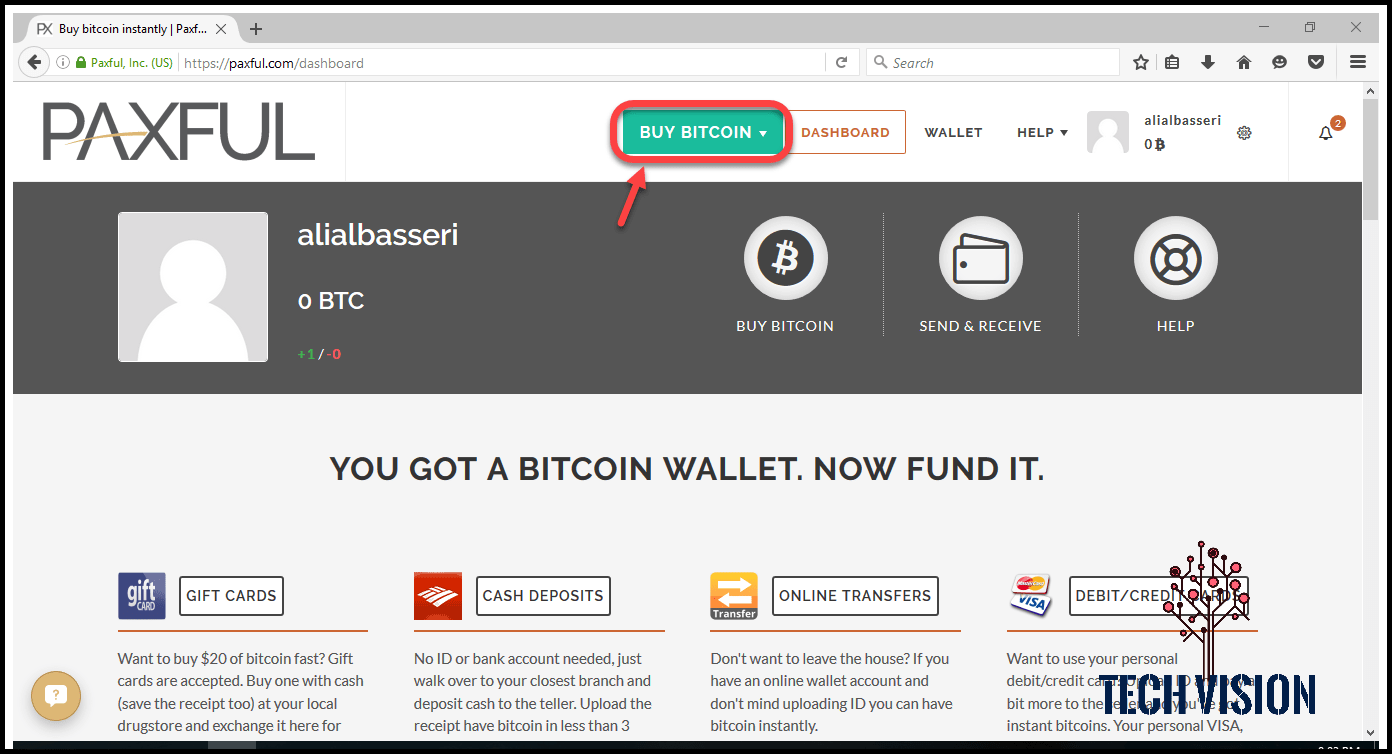Screen dimensions: 1392x754
Task: Open the Firefox downloads arrow icon
Action: point(1208,62)
